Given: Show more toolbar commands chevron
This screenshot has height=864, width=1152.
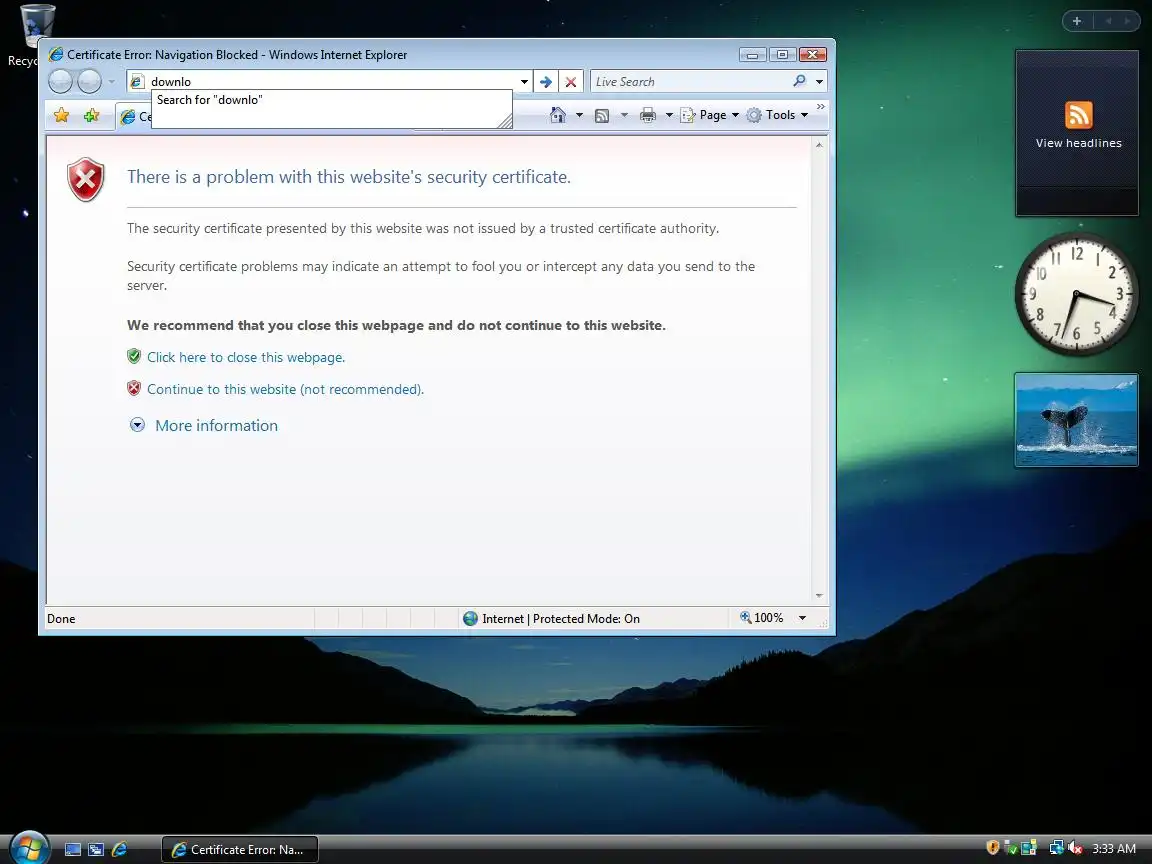Looking at the screenshot, I should (821, 107).
